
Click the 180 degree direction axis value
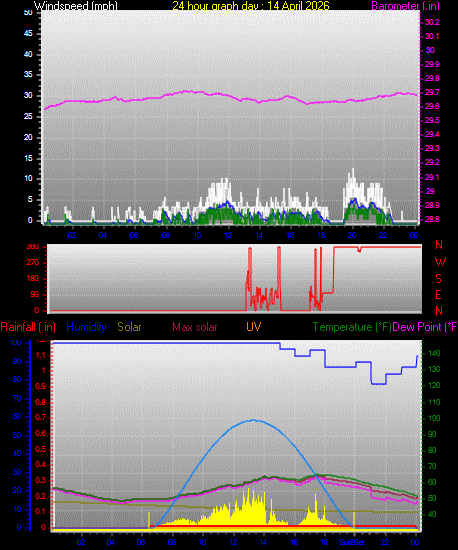[33, 279]
